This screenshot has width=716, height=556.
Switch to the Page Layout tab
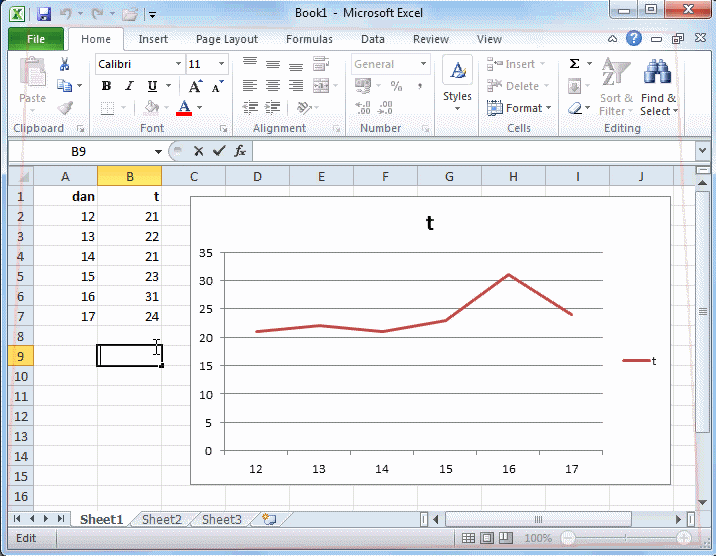(x=227, y=39)
